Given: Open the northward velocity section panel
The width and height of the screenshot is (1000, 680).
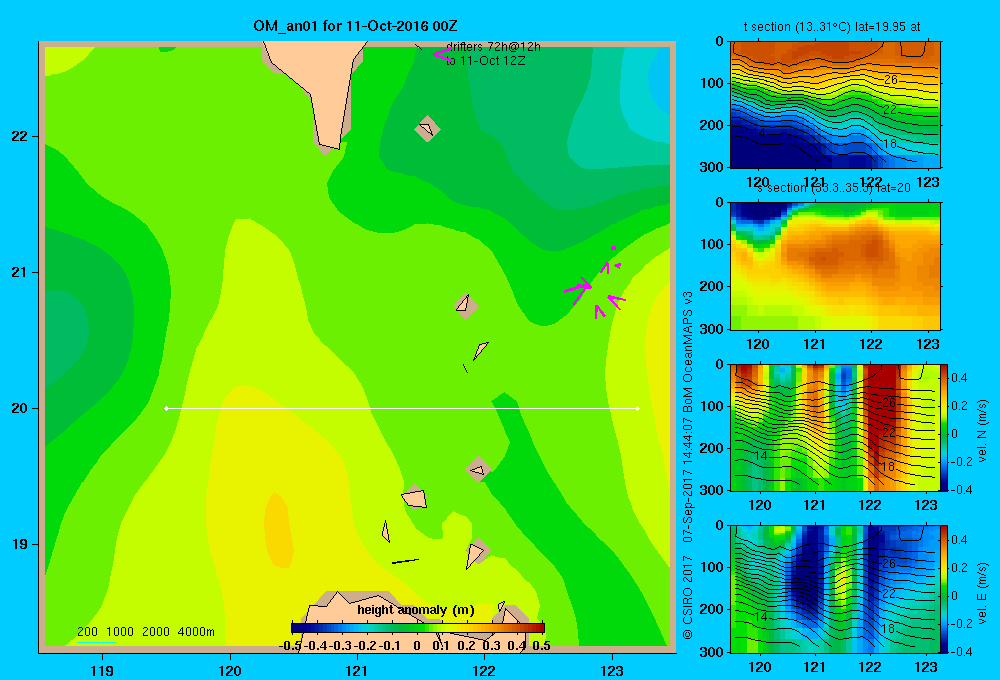Looking at the screenshot, I should click(x=835, y=427).
